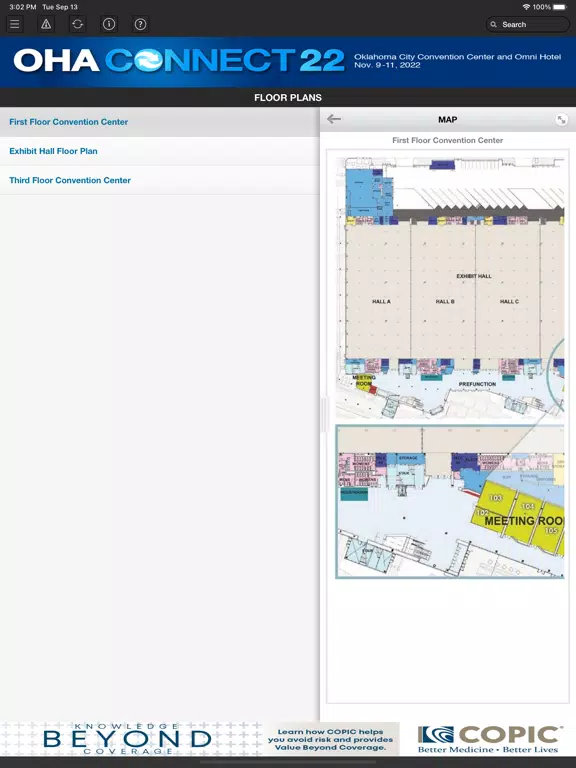This screenshot has width=576, height=768.
Task: Click the 3:02 PM clock in the status bar
Action: [x=23, y=7]
